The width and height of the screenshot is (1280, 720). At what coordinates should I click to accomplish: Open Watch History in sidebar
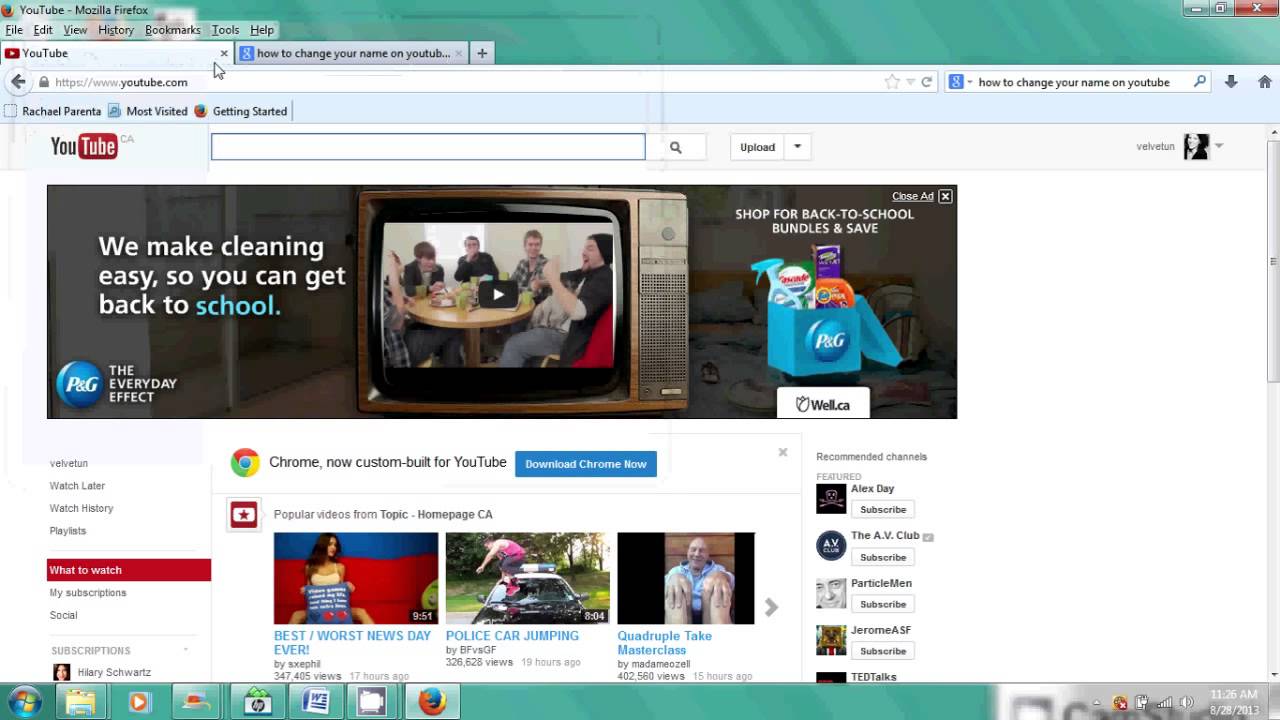pos(81,508)
